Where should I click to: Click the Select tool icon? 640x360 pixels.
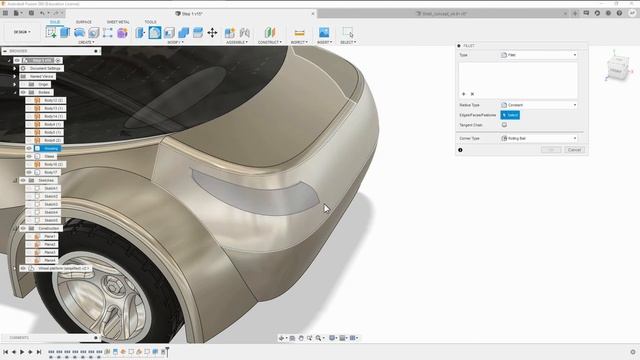pyautogui.click(x=348, y=32)
